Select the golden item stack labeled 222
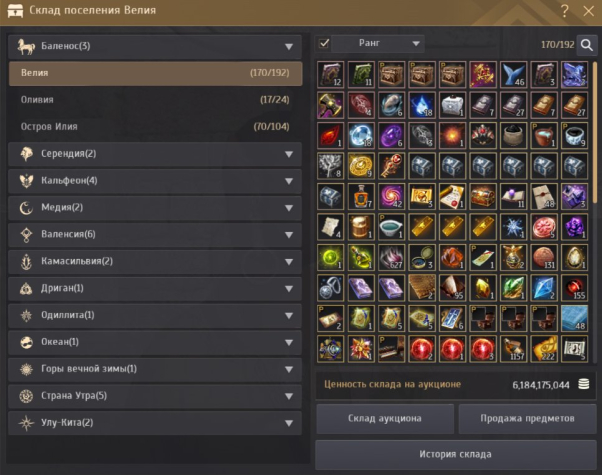Viewport: 602px width, 475px height. click(x=544, y=349)
